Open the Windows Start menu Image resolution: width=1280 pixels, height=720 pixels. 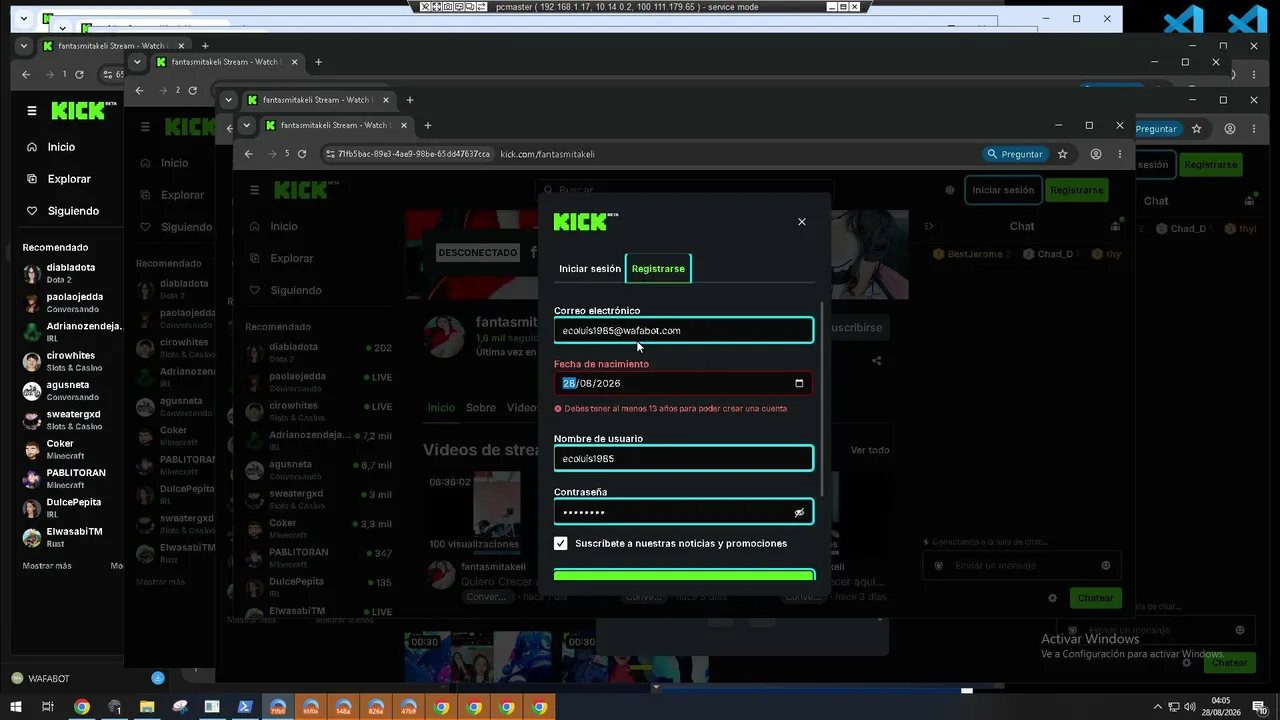click(16, 707)
